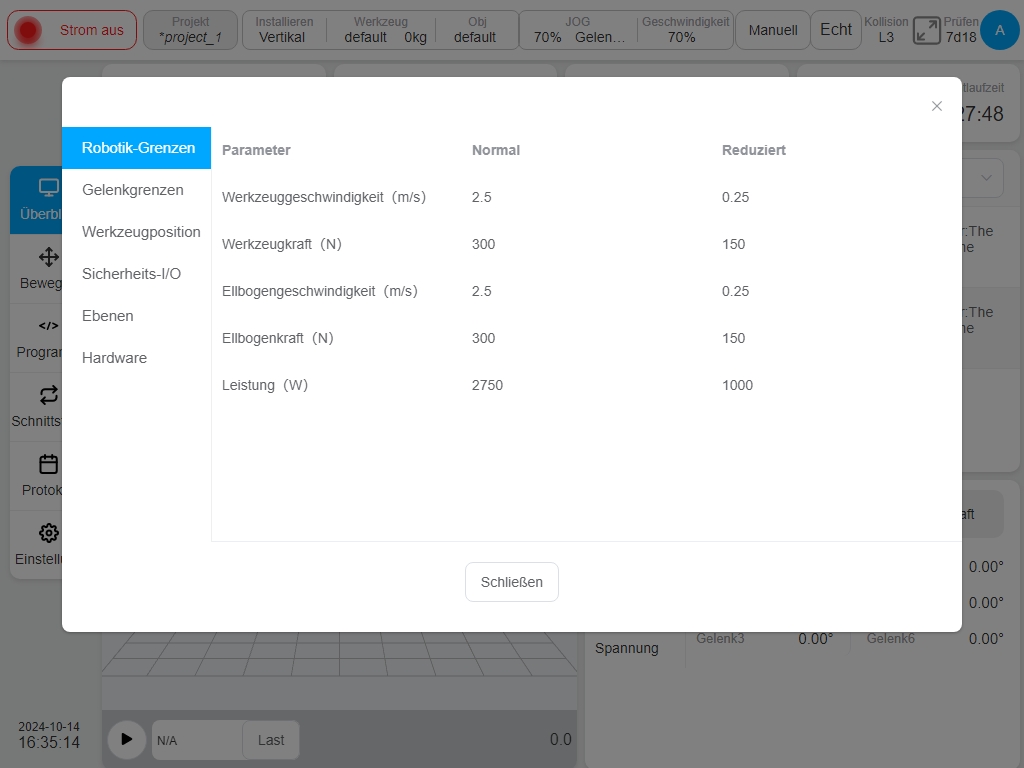1024x768 pixels.
Task: Open the JOG 70% control
Action: pyautogui.click(x=578, y=30)
